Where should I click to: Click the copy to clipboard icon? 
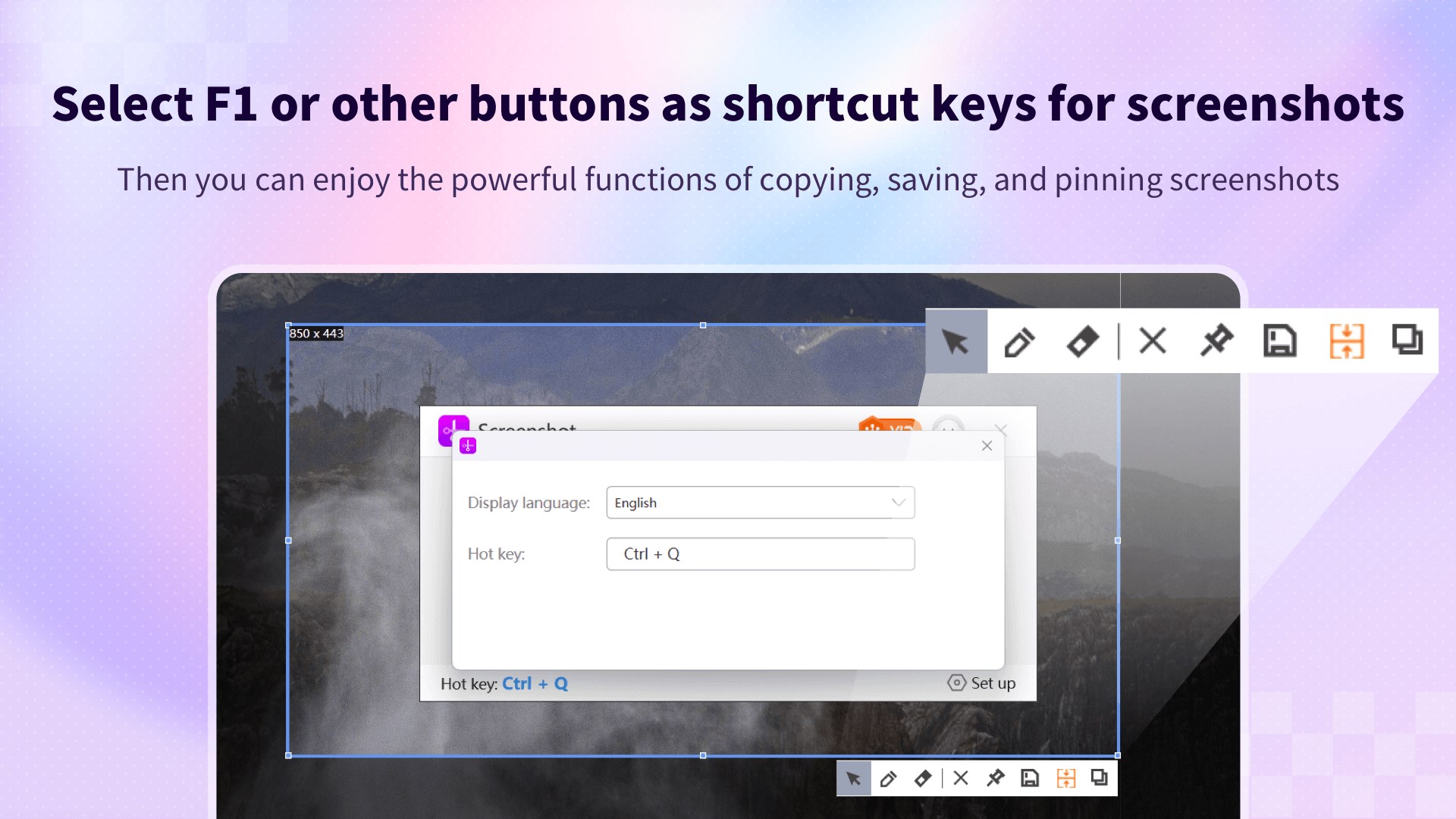click(1408, 342)
